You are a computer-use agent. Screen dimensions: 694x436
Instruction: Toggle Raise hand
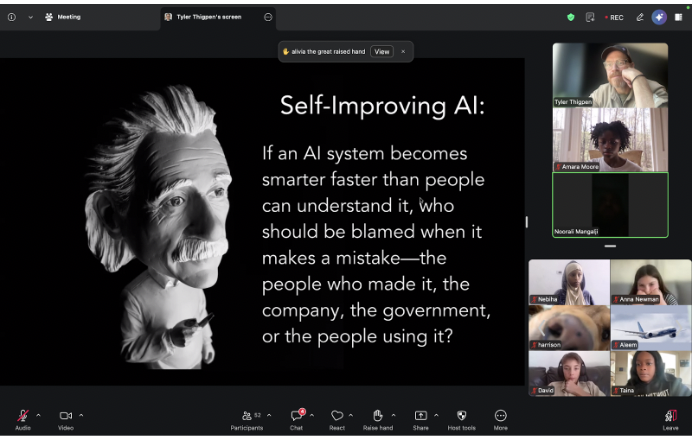[x=378, y=419]
